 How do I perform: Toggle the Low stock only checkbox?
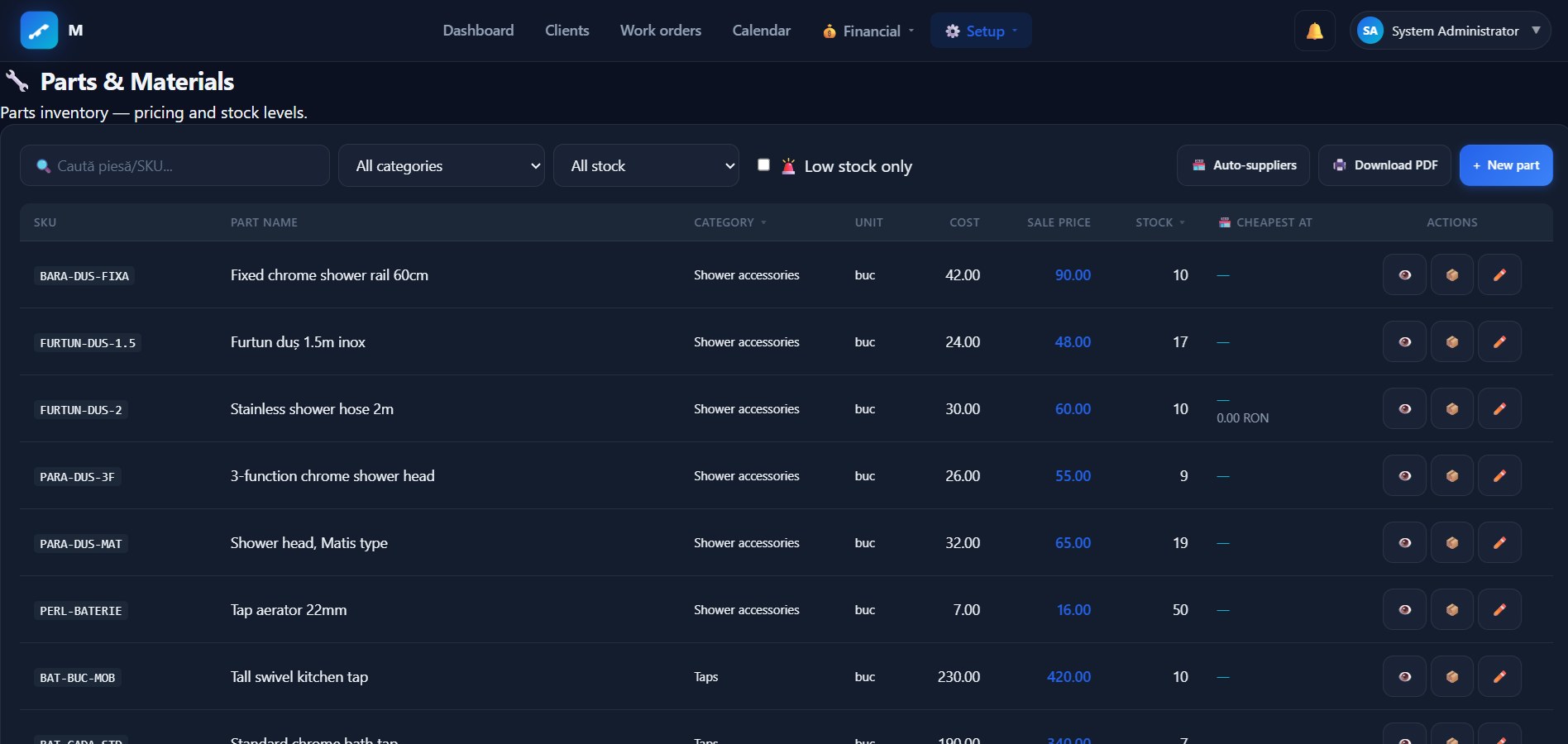click(763, 165)
